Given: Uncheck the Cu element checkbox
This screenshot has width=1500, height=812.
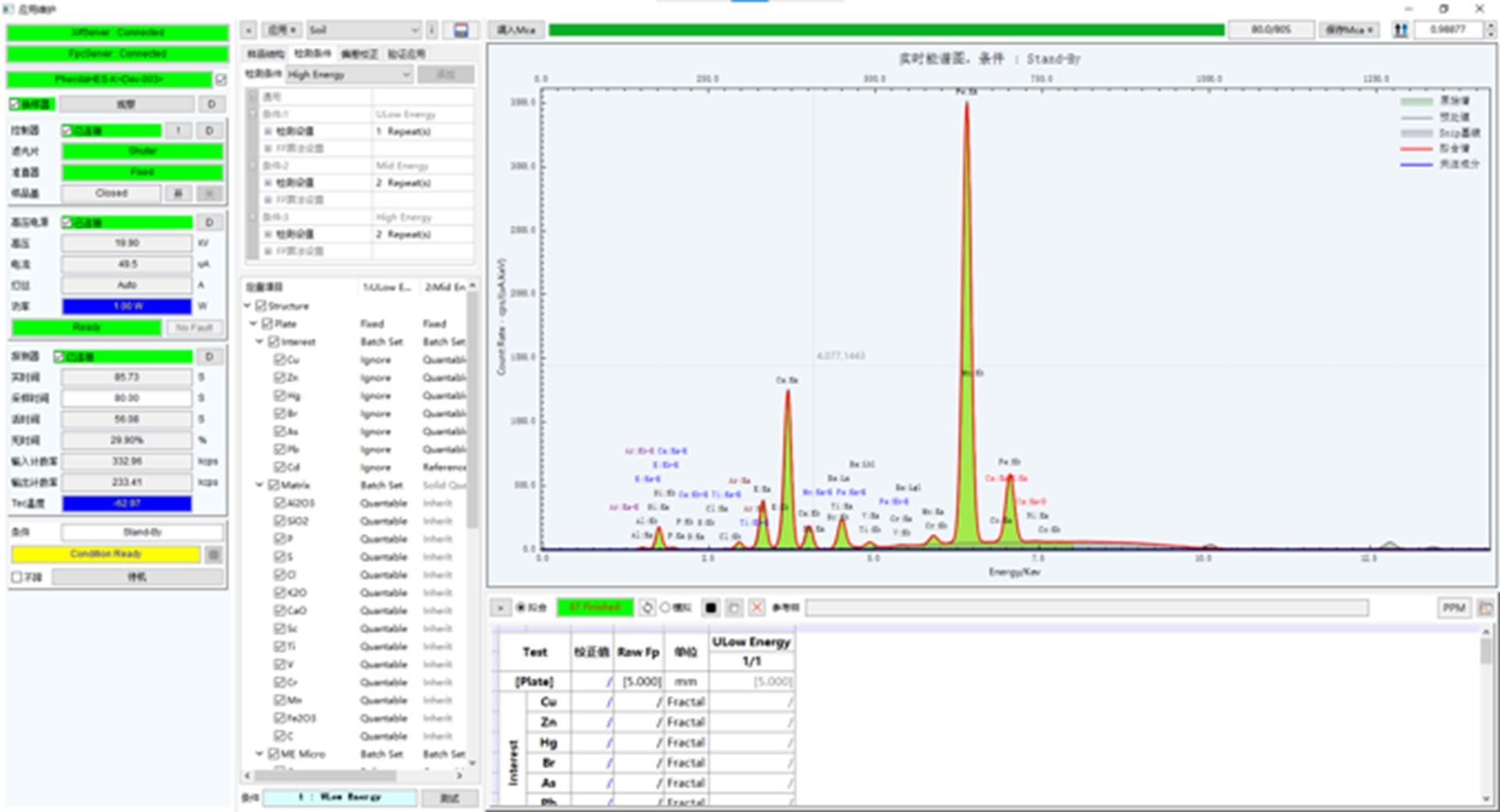Looking at the screenshot, I should tap(279, 360).
